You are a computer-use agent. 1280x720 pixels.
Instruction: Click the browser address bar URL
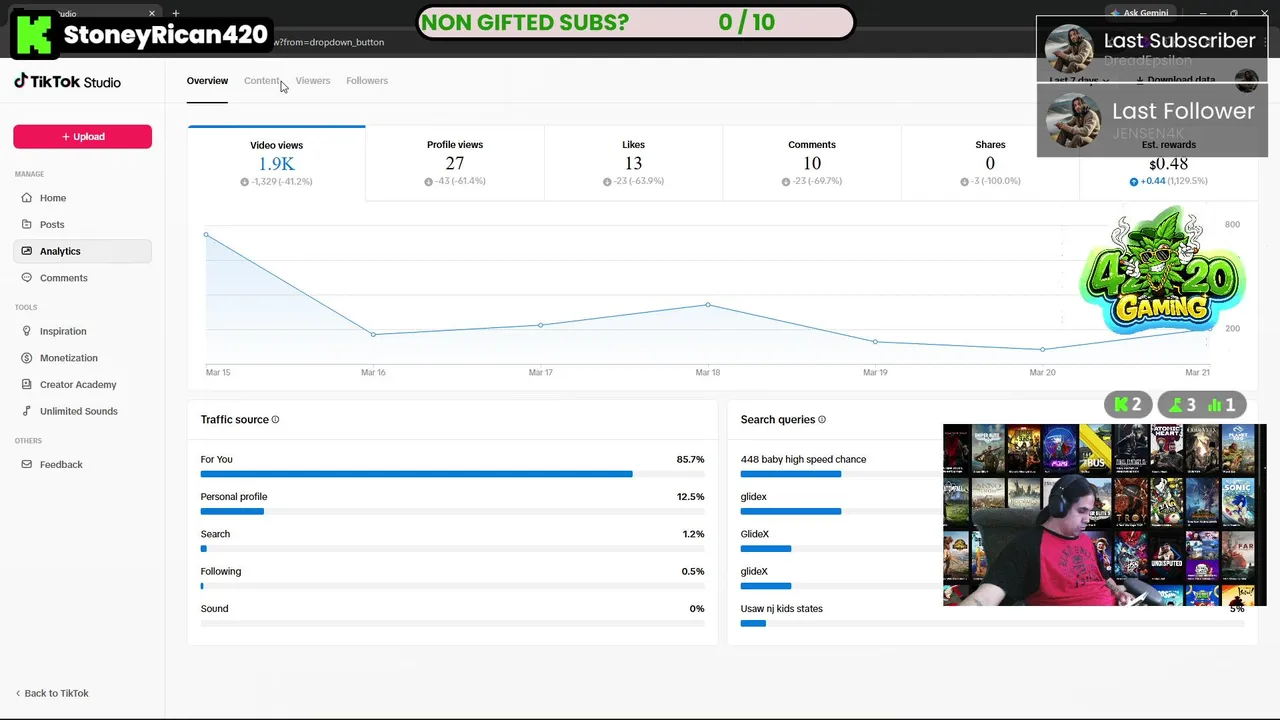[329, 42]
